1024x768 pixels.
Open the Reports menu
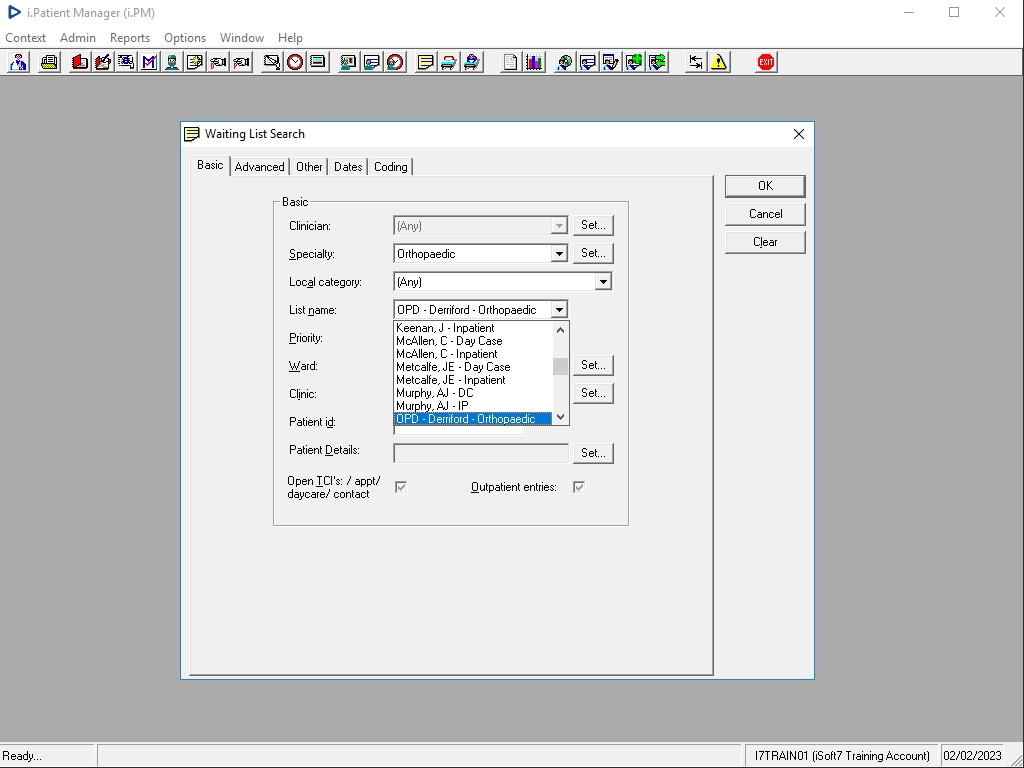(x=129, y=38)
